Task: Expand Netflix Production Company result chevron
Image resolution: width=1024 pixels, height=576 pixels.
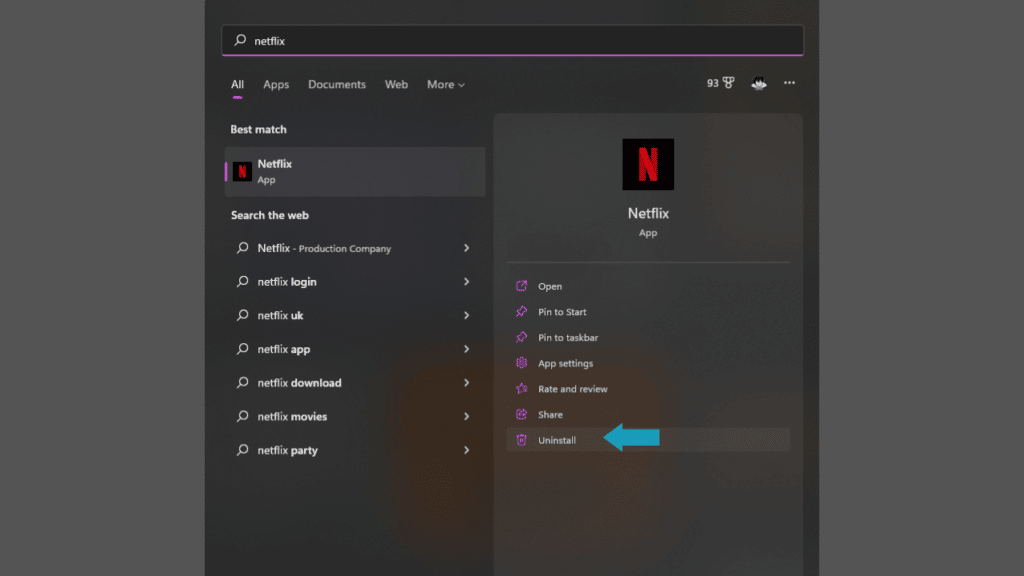Action: 466,248
